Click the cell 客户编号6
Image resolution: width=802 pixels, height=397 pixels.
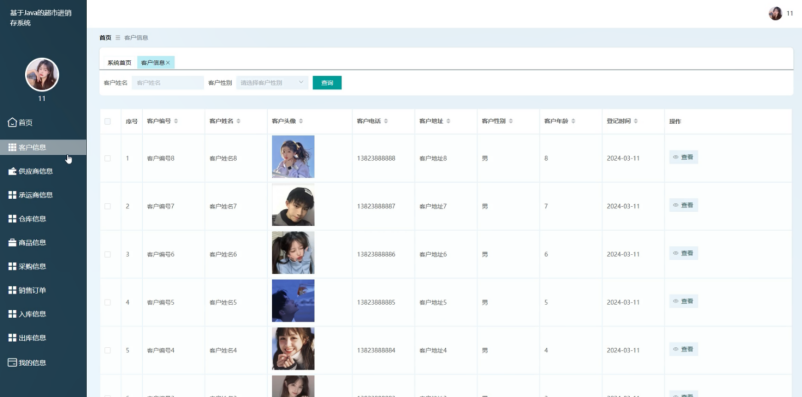[x=161, y=254]
